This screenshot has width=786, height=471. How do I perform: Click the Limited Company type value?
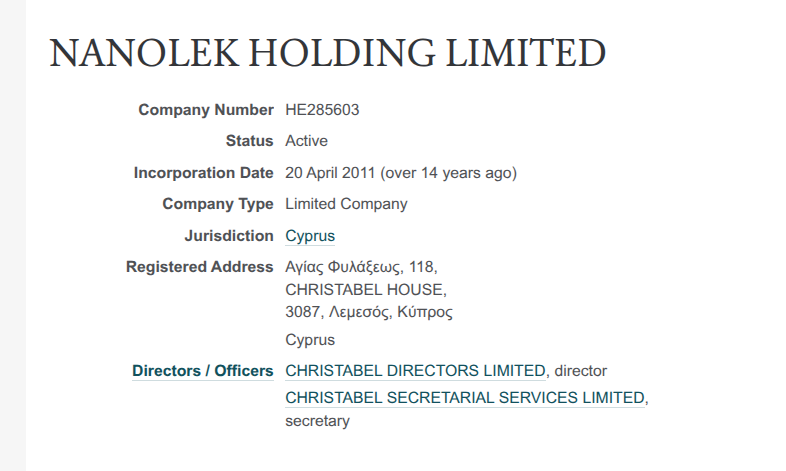pos(346,204)
